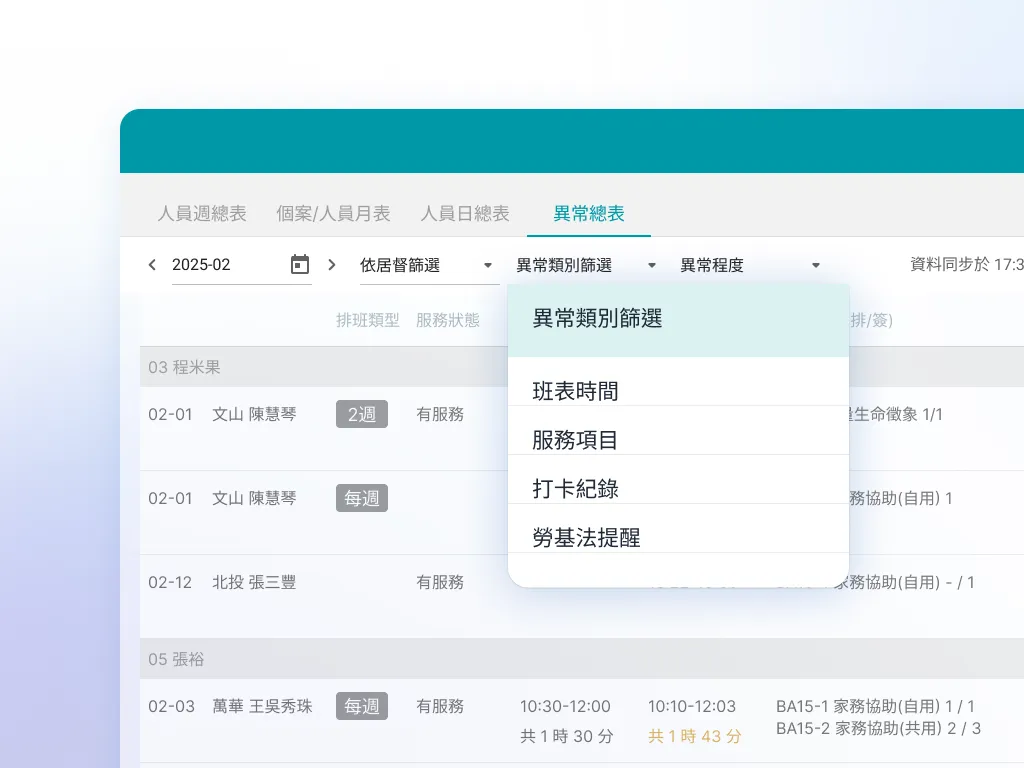Switch to 人員日總表 tab
This screenshot has height=768, width=1024.
click(465, 214)
